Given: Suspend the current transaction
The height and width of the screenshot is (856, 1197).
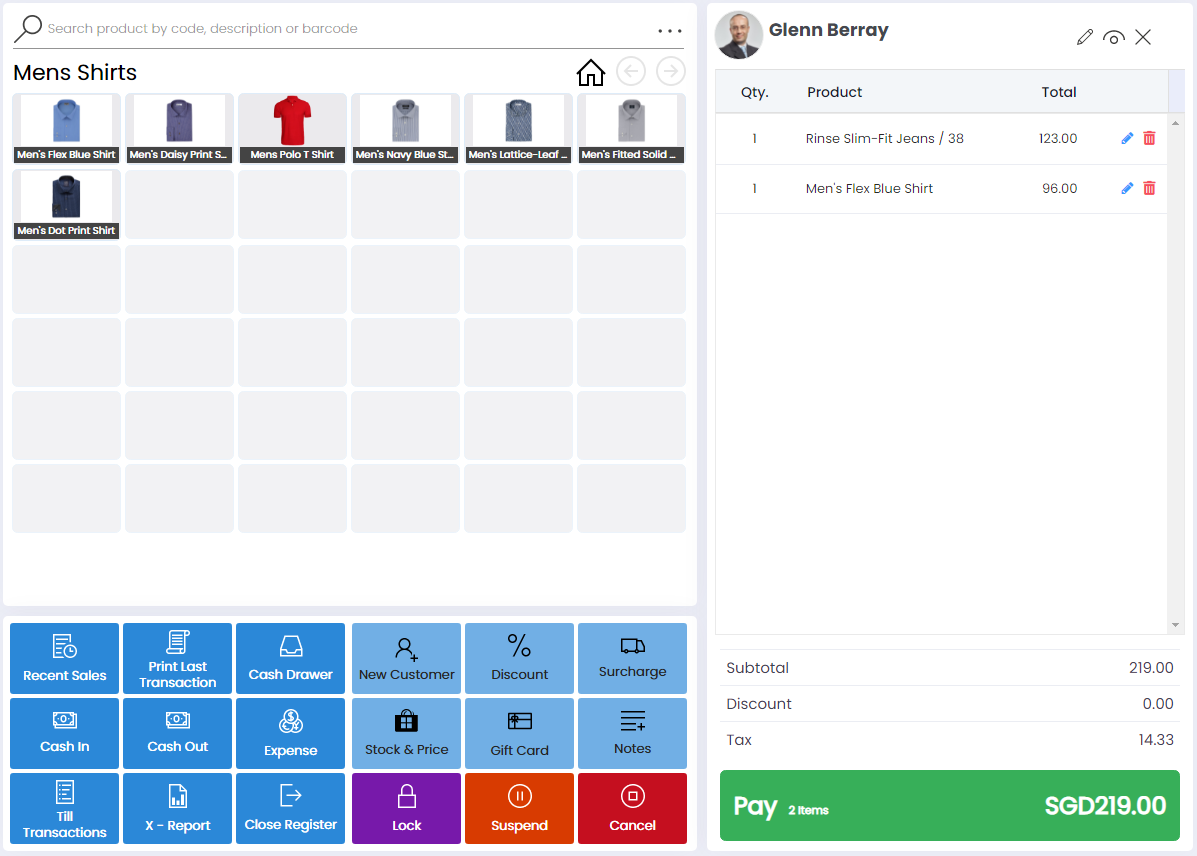Looking at the screenshot, I should 519,808.
